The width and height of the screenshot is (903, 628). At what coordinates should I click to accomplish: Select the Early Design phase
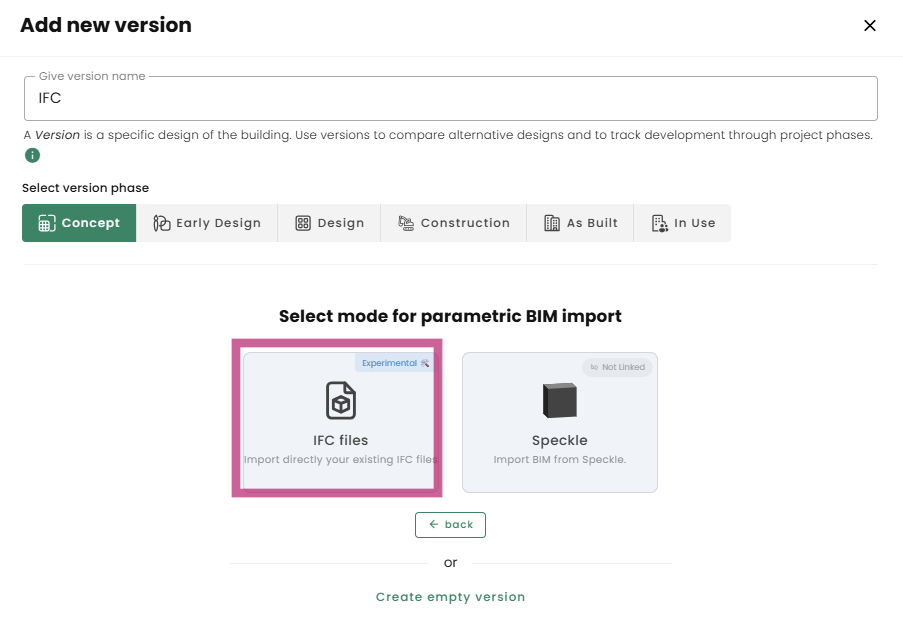pos(207,223)
